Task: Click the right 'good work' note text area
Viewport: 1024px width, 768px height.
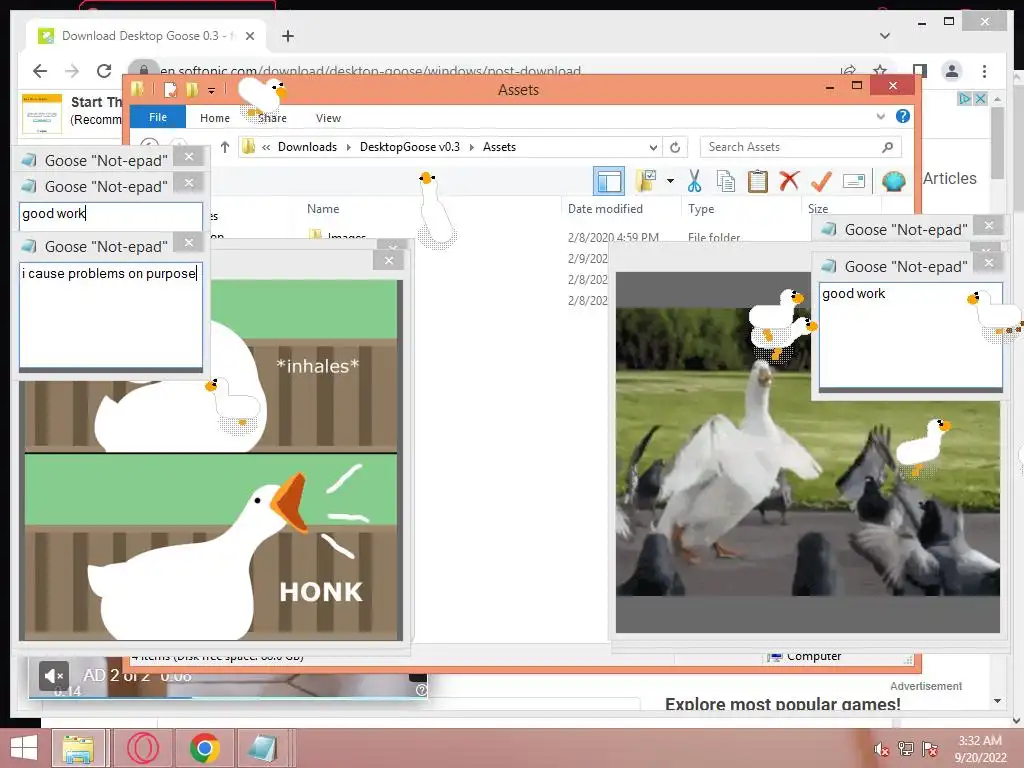Action: tap(910, 335)
